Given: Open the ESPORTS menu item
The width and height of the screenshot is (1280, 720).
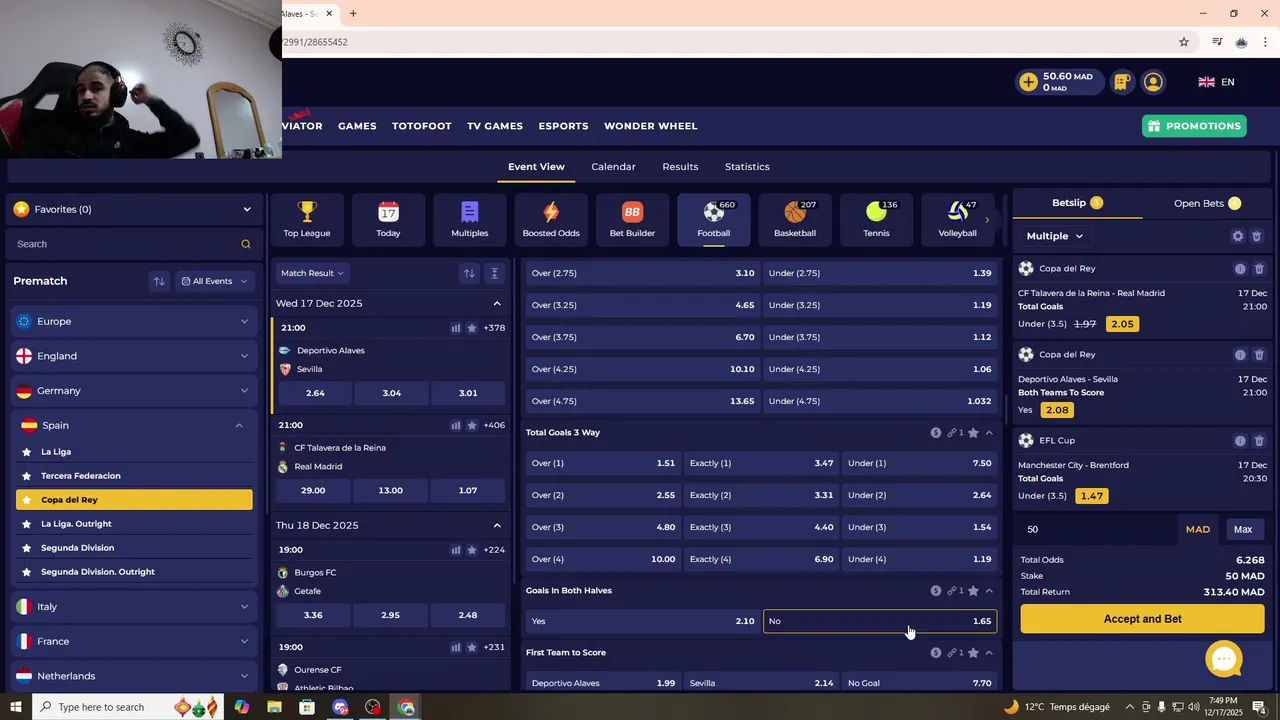Looking at the screenshot, I should click(x=563, y=126).
